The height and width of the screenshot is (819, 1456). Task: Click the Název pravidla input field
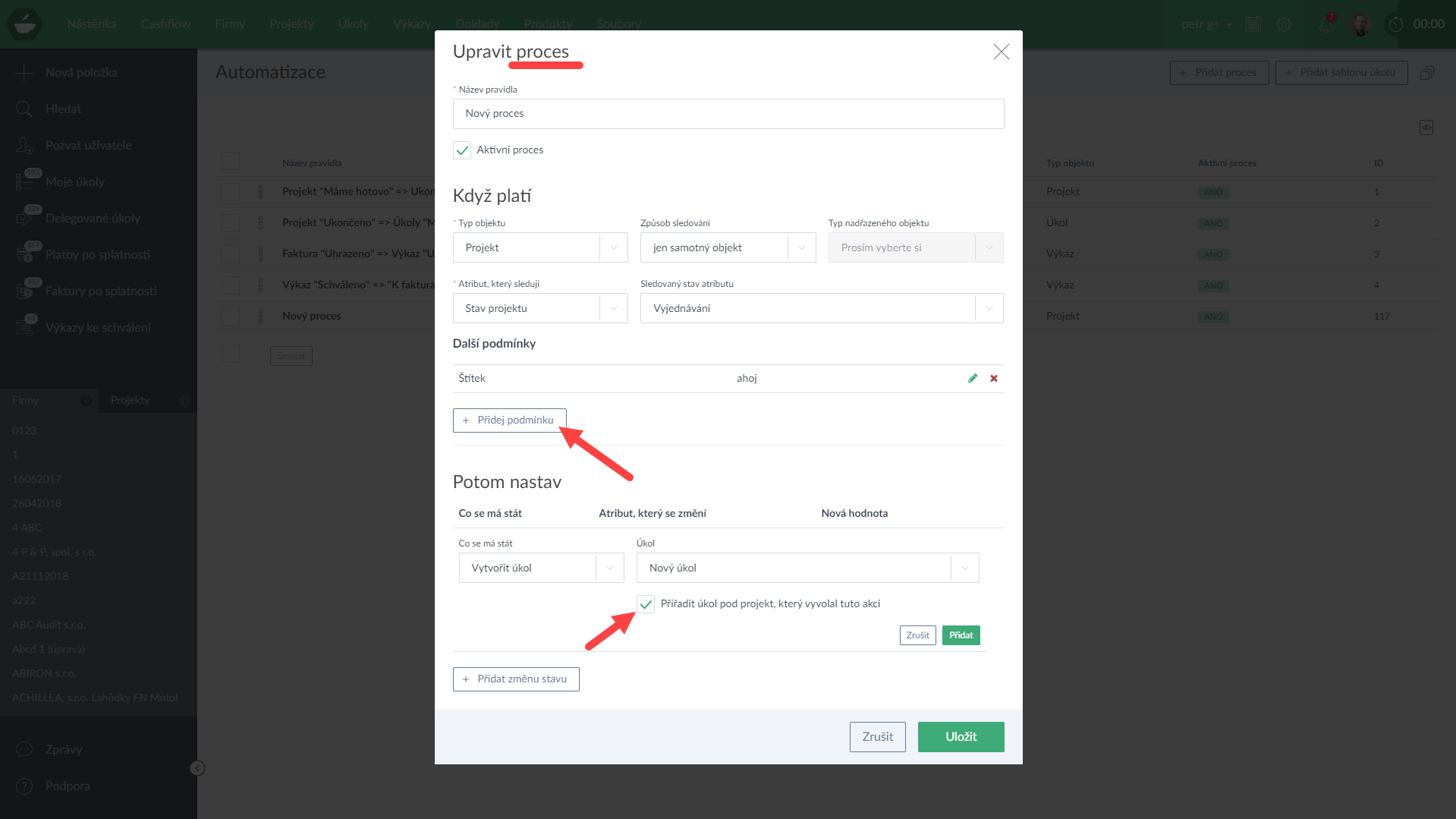coord(728,114)
